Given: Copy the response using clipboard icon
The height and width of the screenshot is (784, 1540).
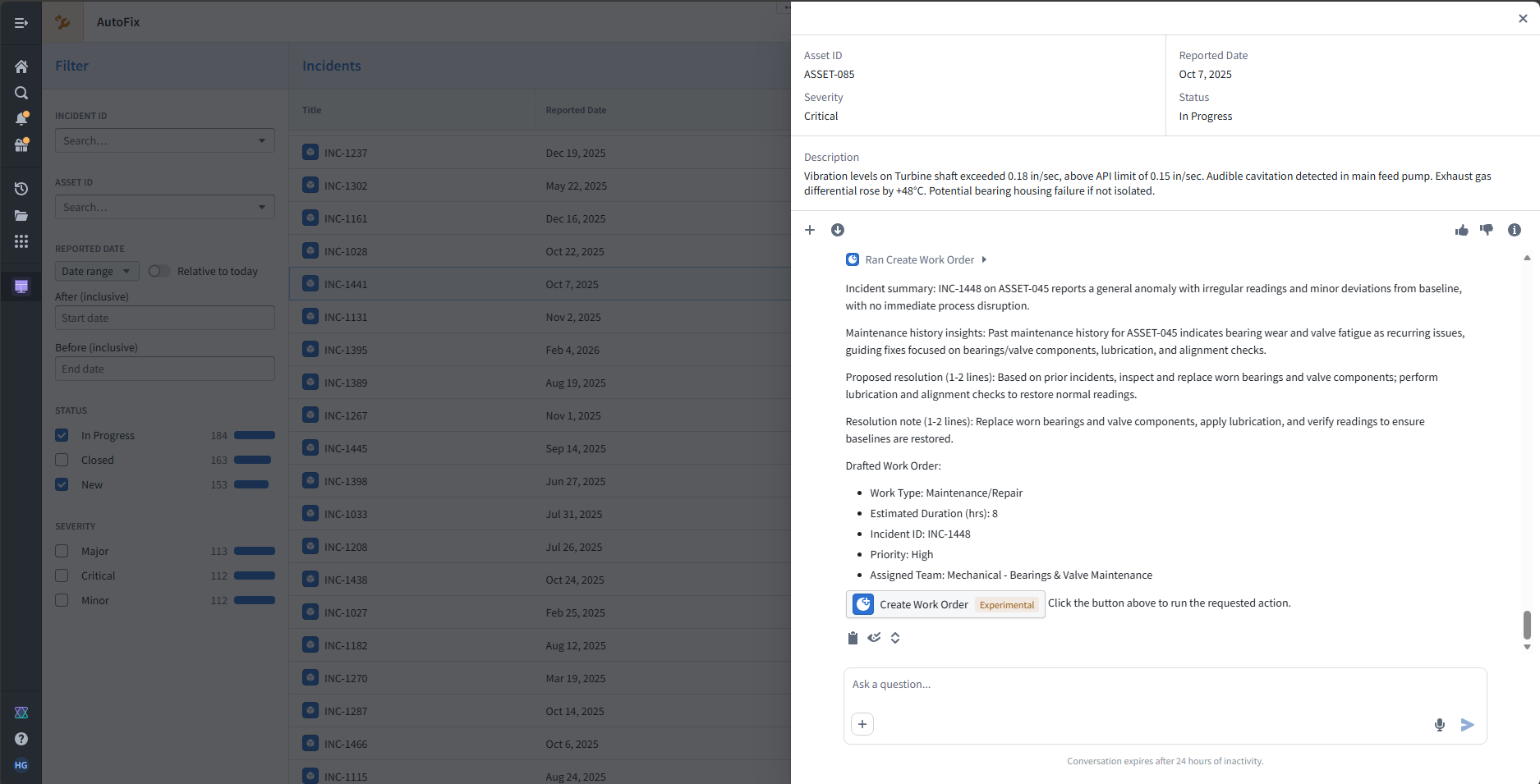Looking at the screenshot, I should point(853,638).
